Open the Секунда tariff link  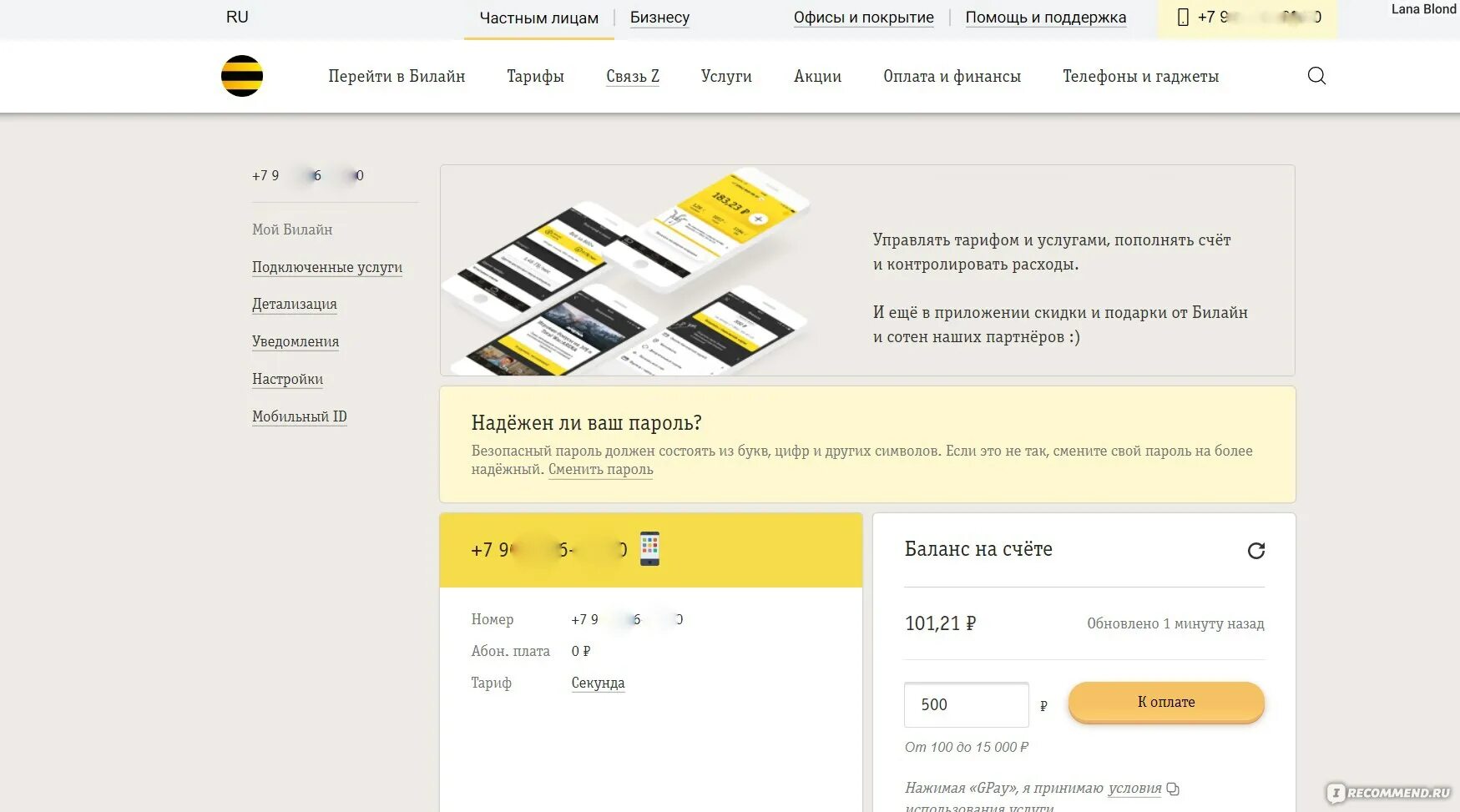click(598, 683)
